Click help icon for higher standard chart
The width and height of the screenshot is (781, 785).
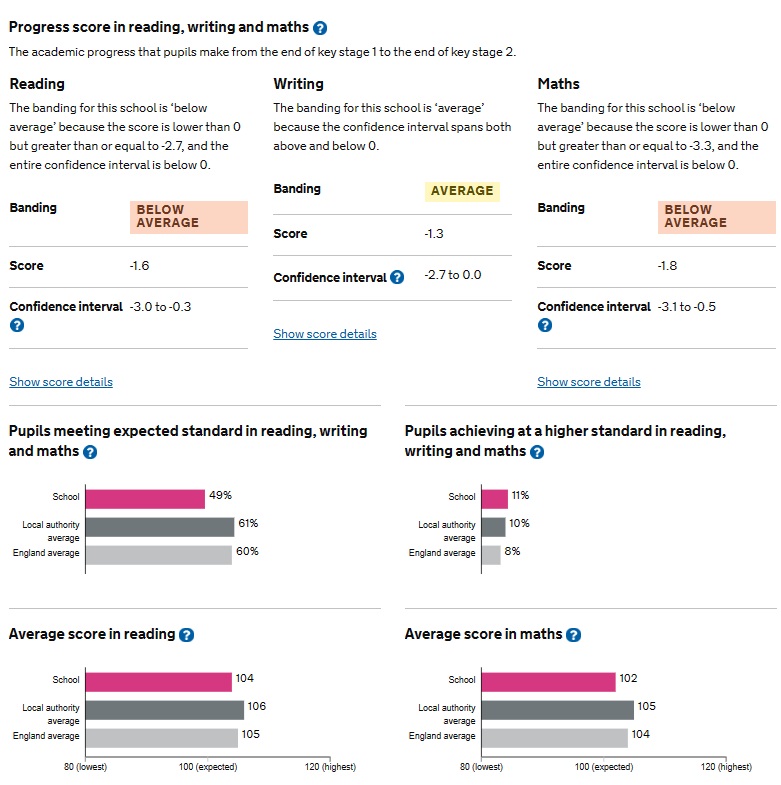[537, 452]
